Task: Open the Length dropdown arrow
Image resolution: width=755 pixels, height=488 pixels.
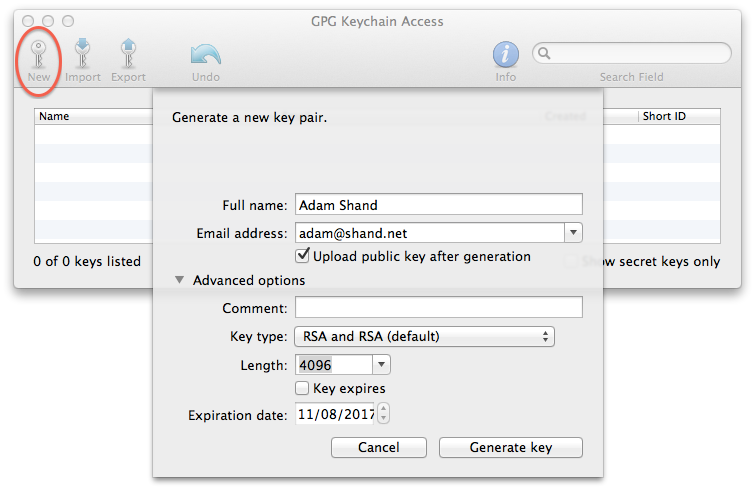Action: tap(381, 365)
